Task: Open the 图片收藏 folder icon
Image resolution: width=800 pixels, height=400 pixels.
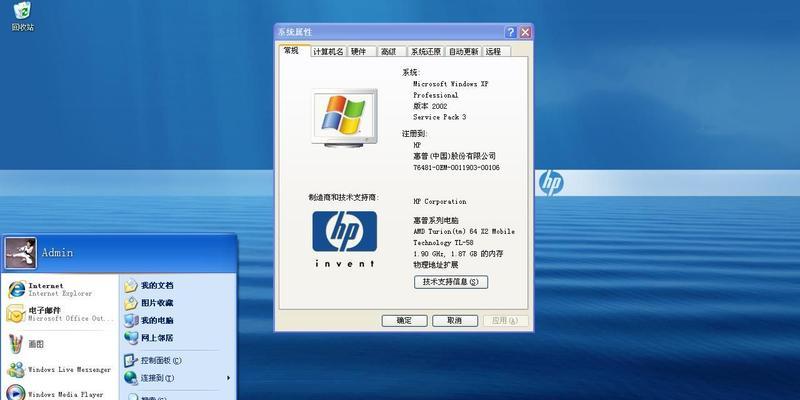Action: tap(131, 303)
